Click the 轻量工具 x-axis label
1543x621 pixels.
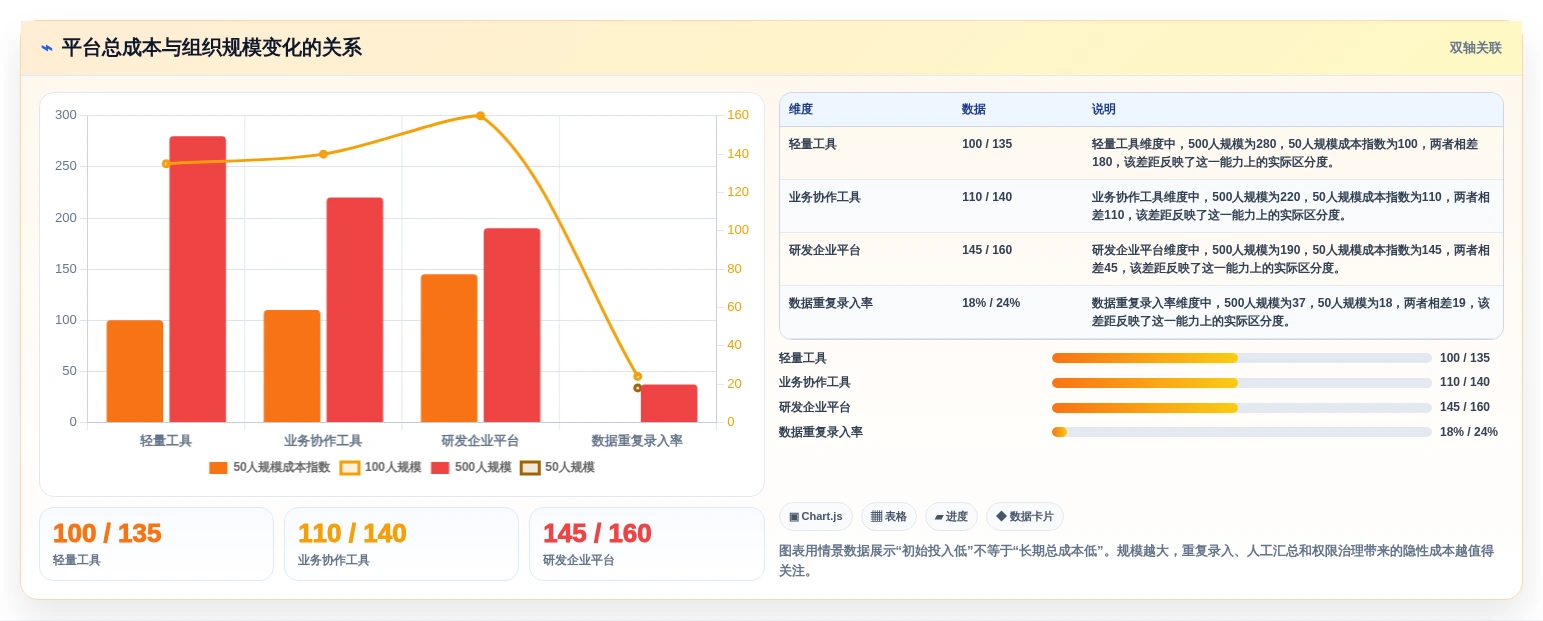point(166,441)
